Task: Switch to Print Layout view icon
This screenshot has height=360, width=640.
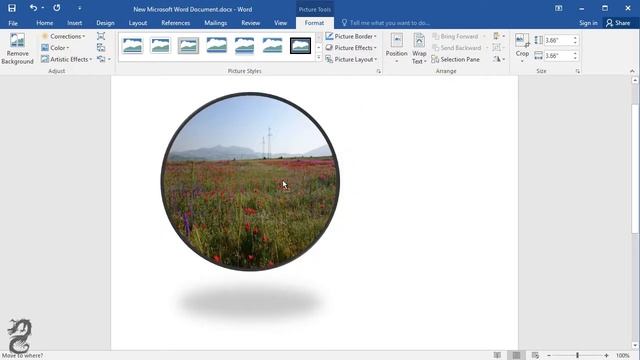Action: (516, 355)
